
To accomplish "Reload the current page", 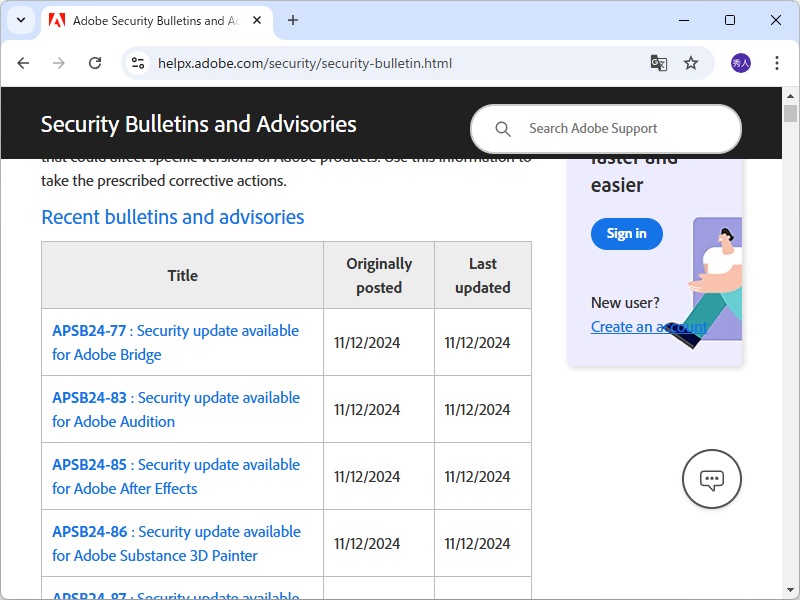I will tap(95, 63).
